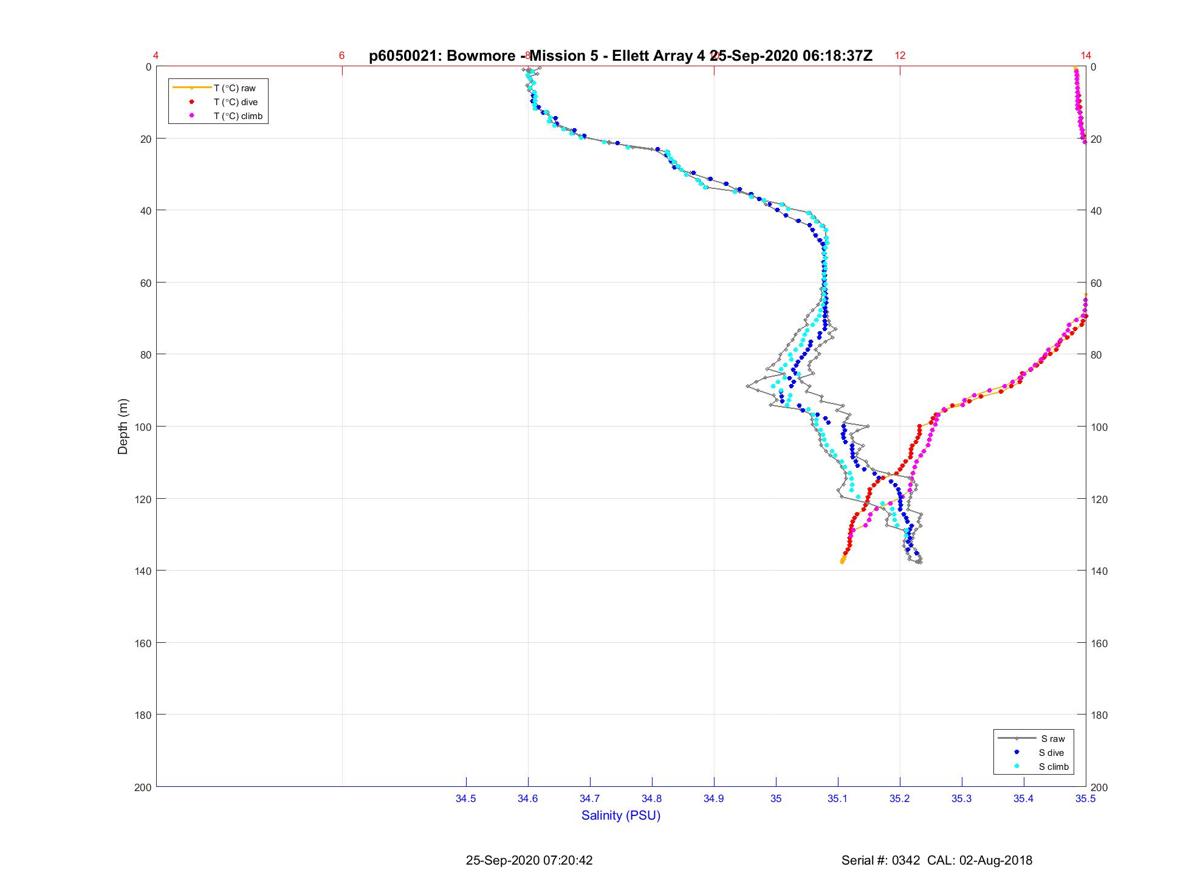Click depth tick 100 on right axis
1200x885 pixels.
[1100, 427]
